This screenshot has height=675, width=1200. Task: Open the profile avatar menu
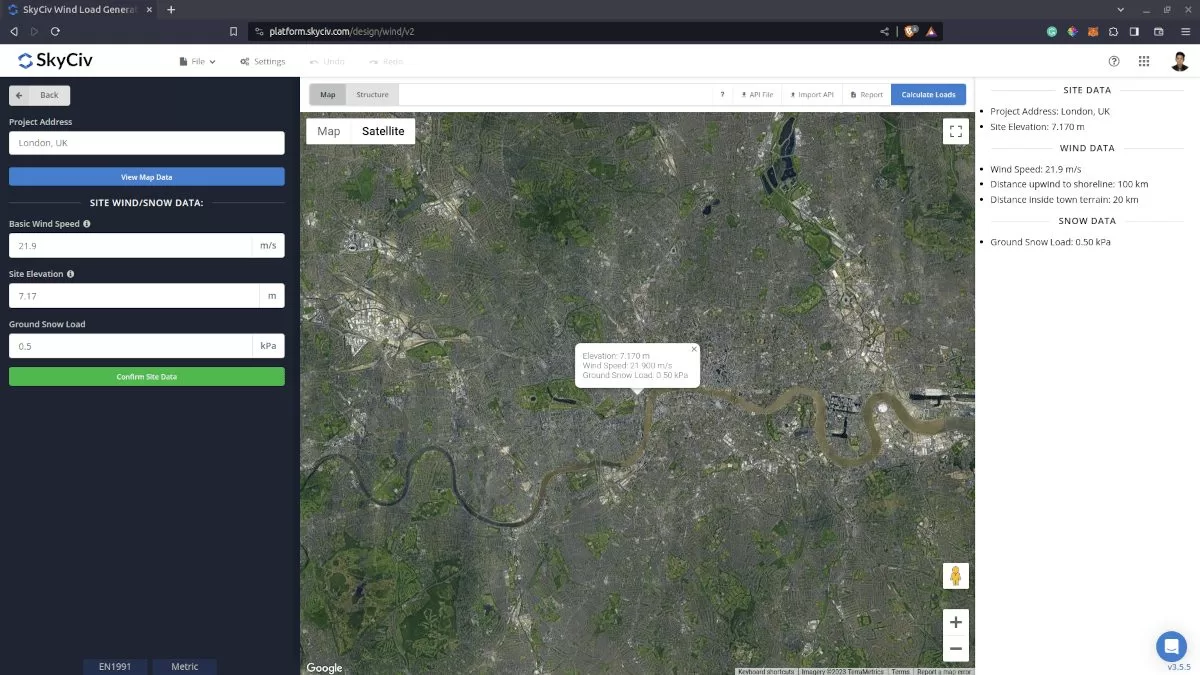pyautogui.click(x=1178, y=61)
